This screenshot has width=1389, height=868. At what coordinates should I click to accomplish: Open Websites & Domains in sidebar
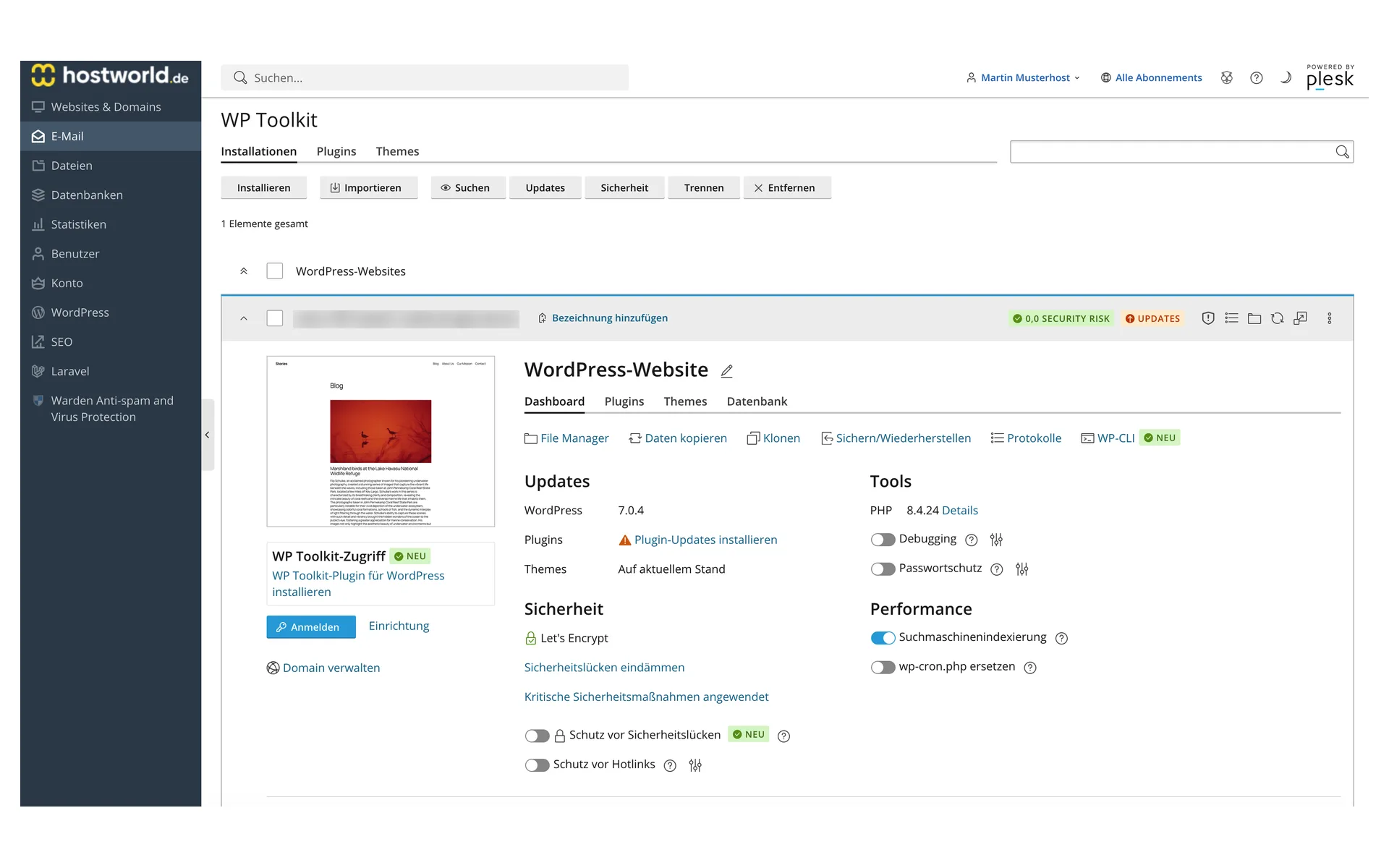coord(111,106)
